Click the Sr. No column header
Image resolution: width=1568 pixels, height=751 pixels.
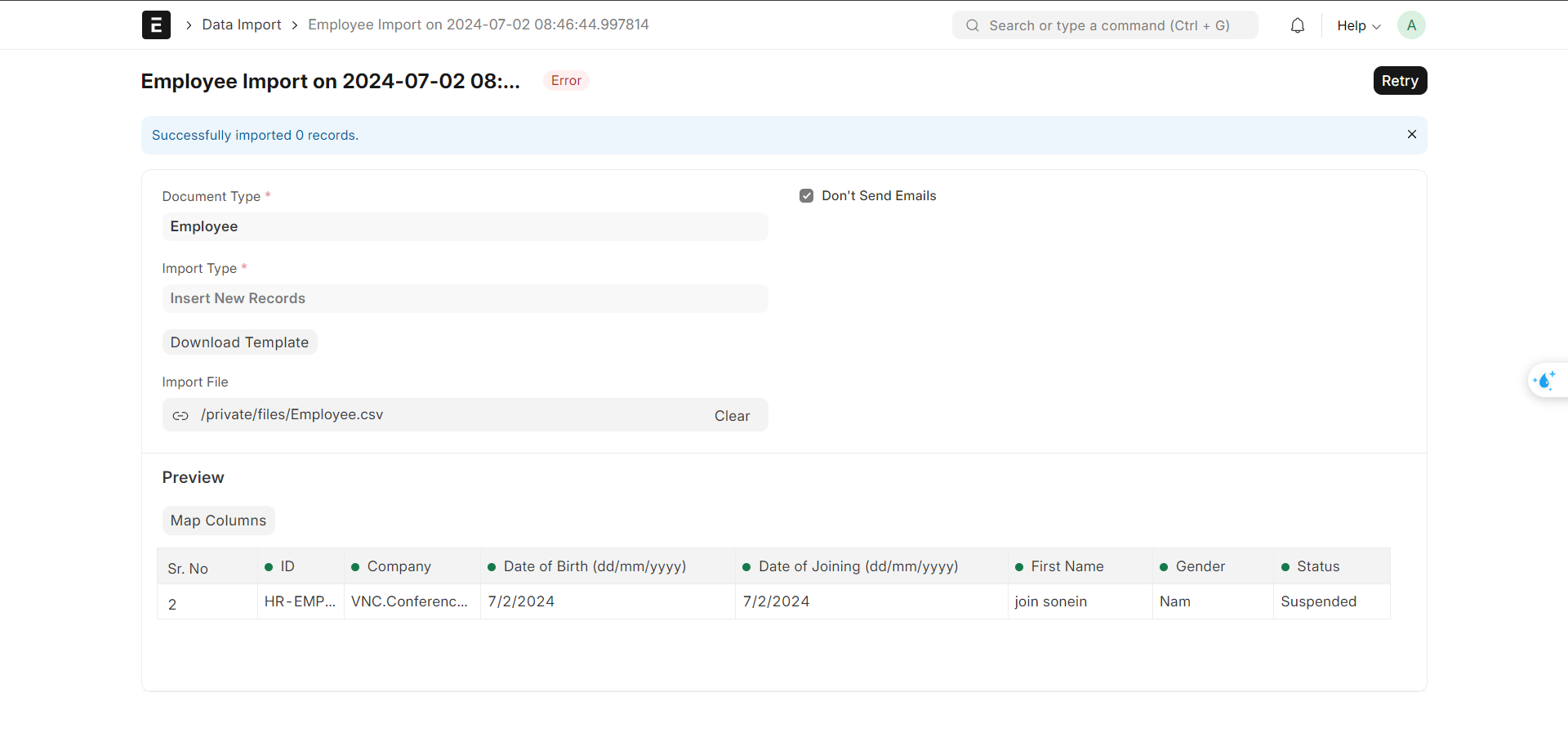tap(207, 568)
